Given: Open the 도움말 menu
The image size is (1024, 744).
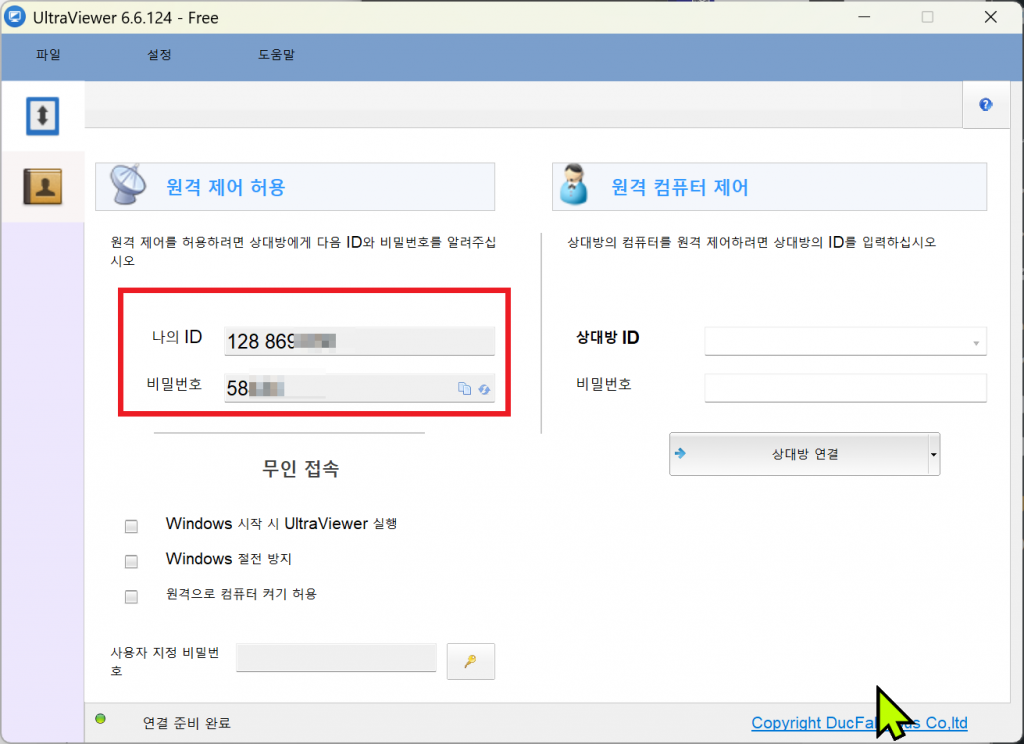Looking at the screenshot, I should [276, 55].
